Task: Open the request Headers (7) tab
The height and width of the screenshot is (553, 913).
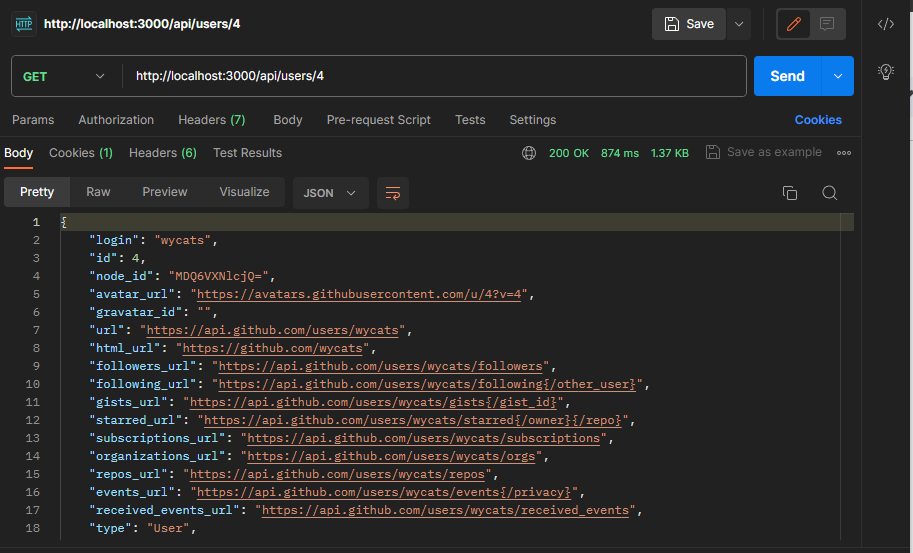Action: point(212,120)
